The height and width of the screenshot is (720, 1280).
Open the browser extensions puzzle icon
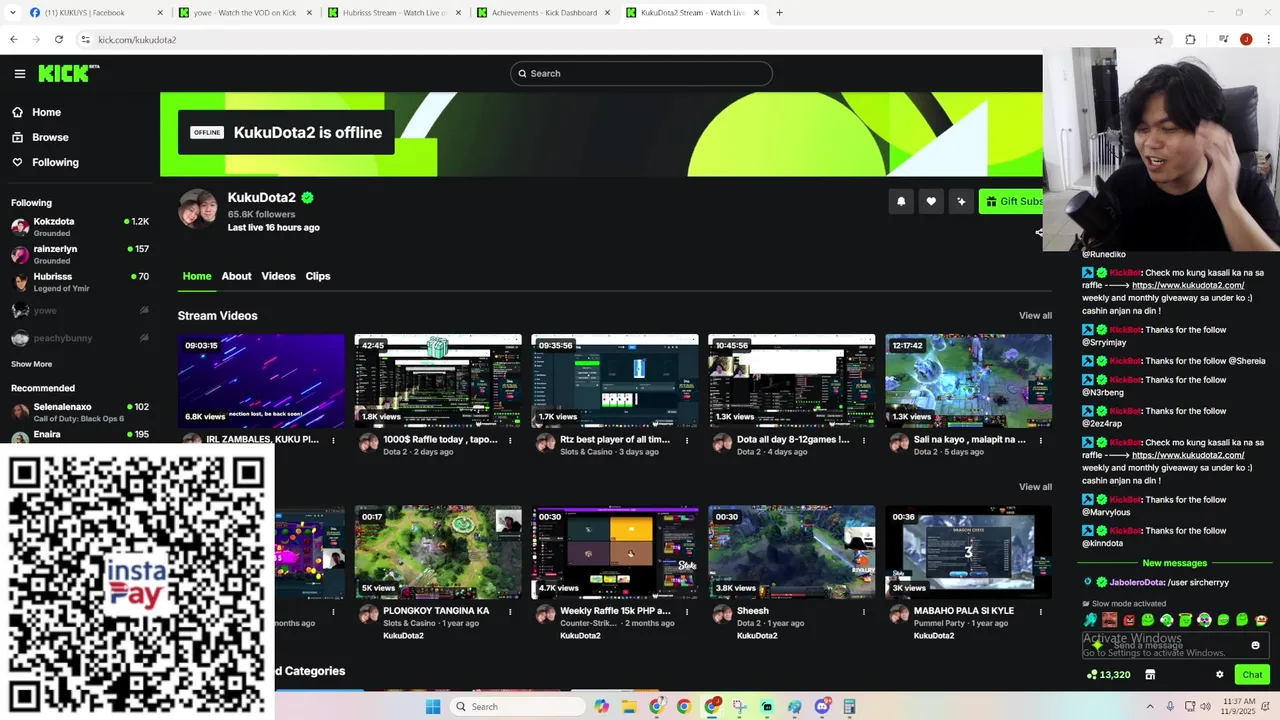(x=1190, y=39)
